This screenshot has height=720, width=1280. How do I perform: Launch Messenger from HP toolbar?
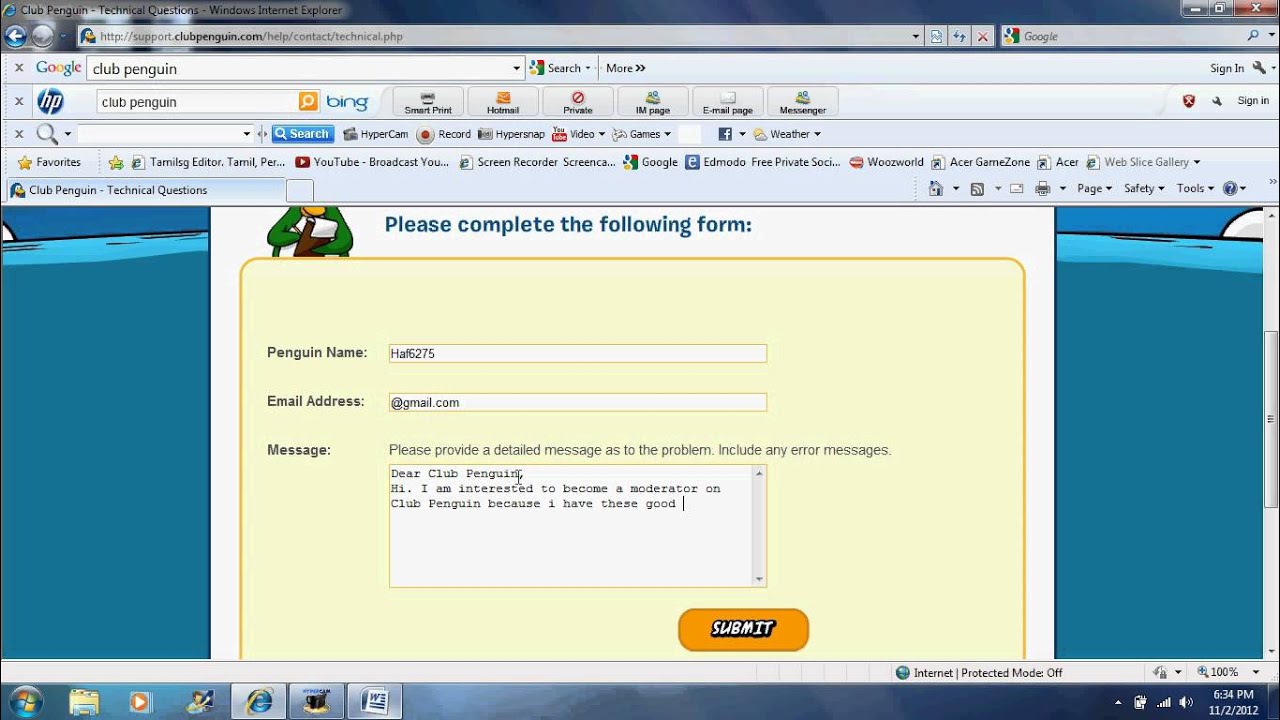click(802, 102)
